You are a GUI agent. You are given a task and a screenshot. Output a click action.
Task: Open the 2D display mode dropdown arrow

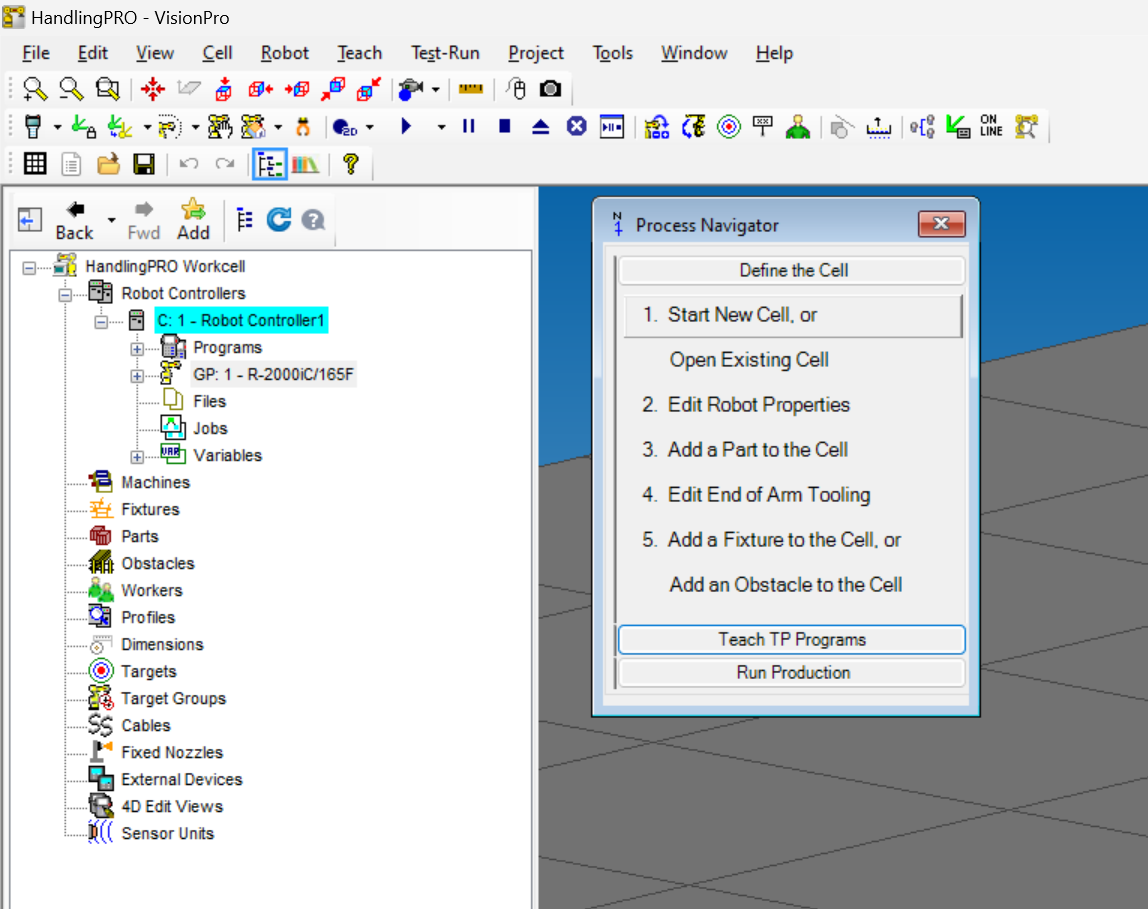coord(370,127)
